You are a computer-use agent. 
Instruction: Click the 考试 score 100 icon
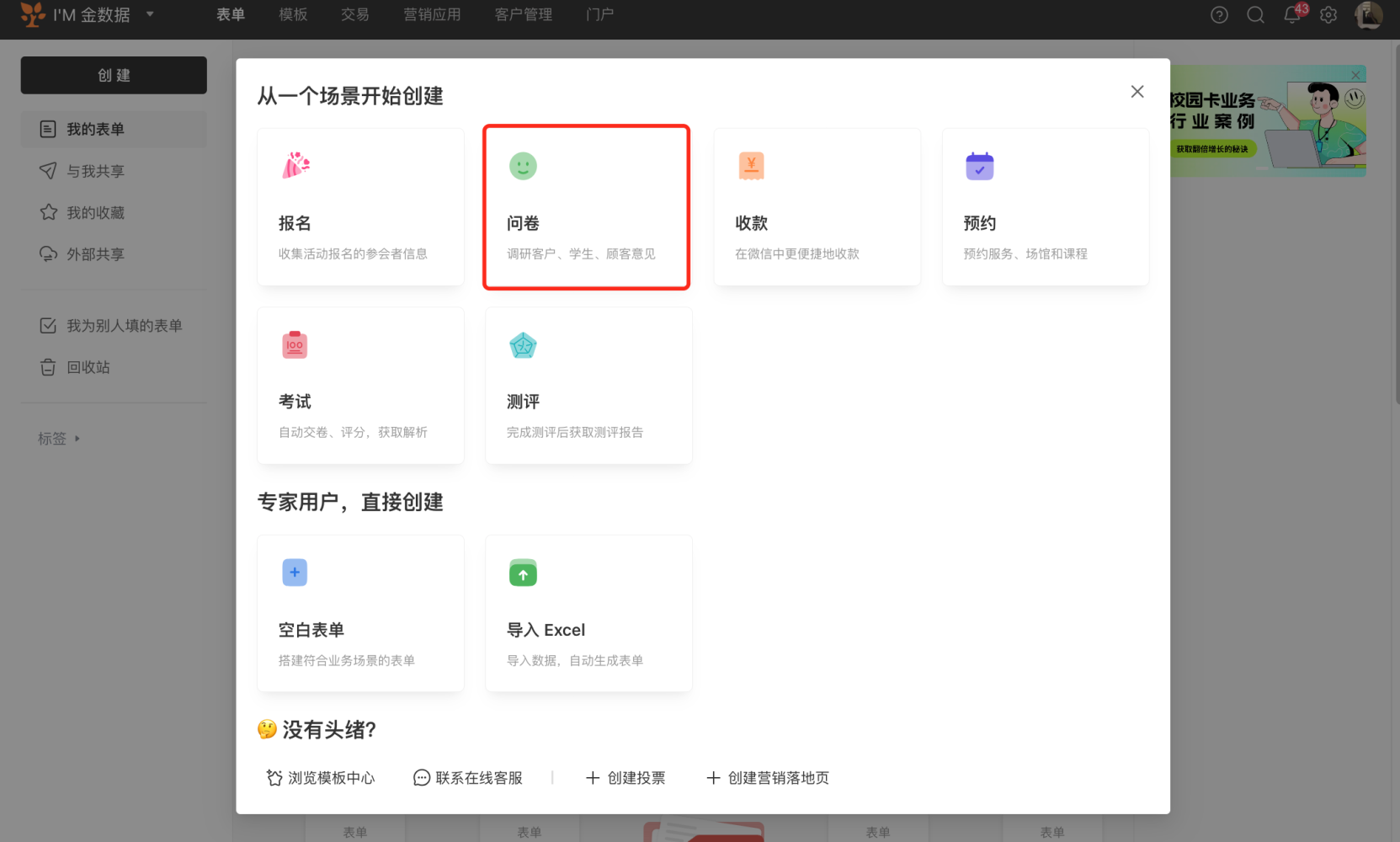click(295, 344)
